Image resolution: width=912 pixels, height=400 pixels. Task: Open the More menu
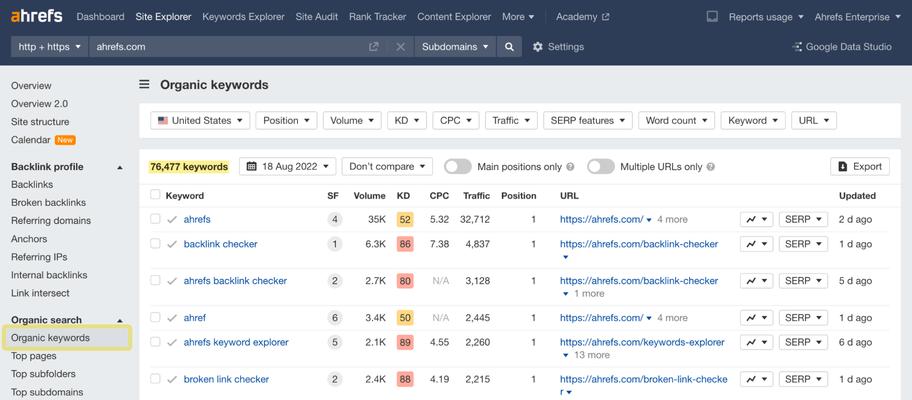point(518,17)
